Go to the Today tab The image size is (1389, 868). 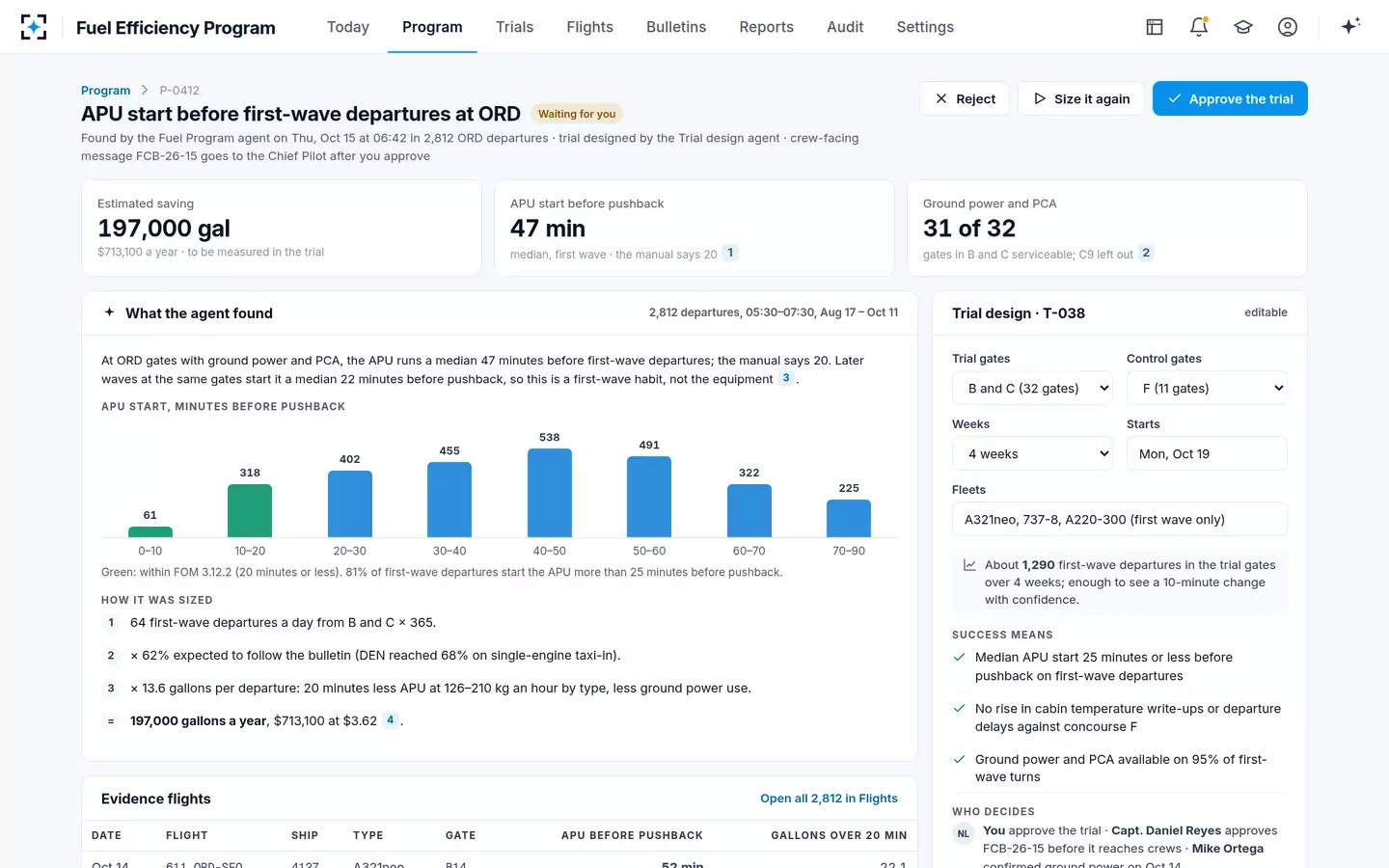[x=348, y=27]
